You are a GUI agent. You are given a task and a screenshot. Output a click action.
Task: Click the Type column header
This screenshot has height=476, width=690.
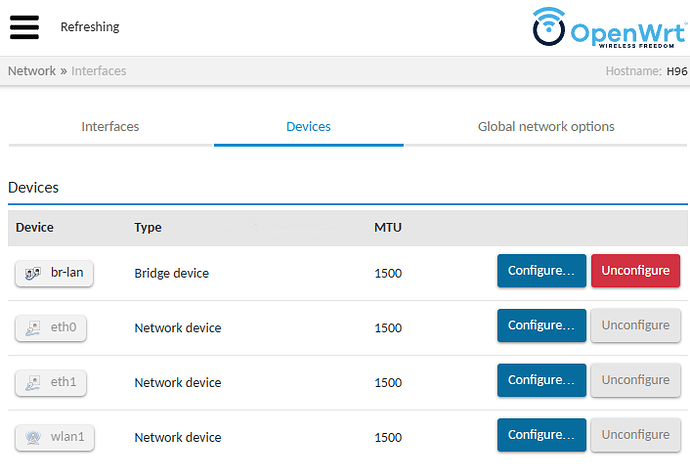pyautogui.click(x=148, y=227)
